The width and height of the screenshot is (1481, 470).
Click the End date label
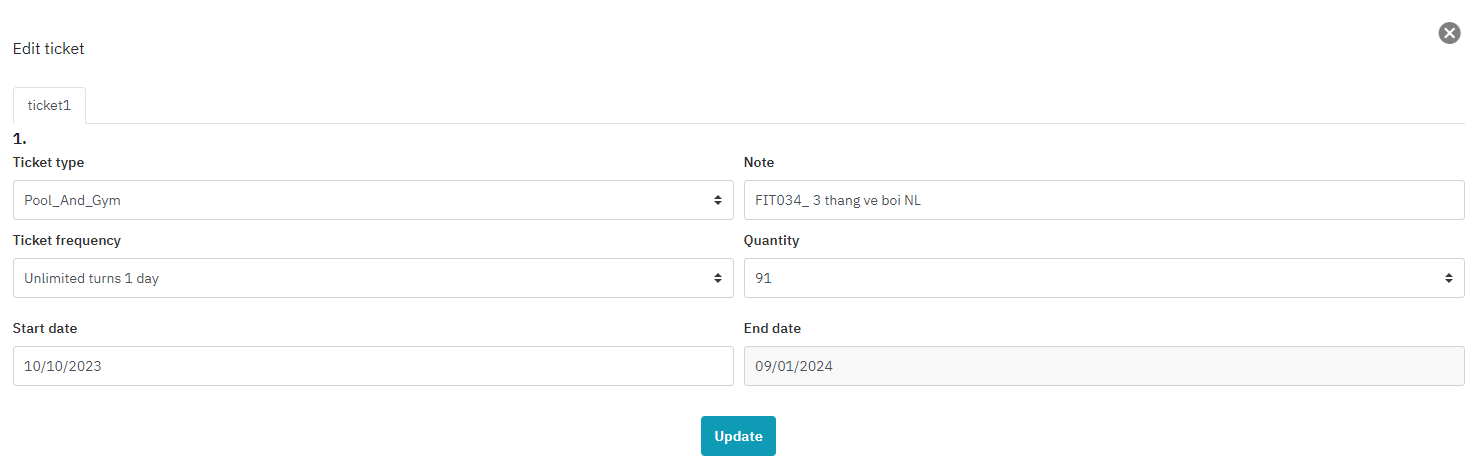click(772, 328)
